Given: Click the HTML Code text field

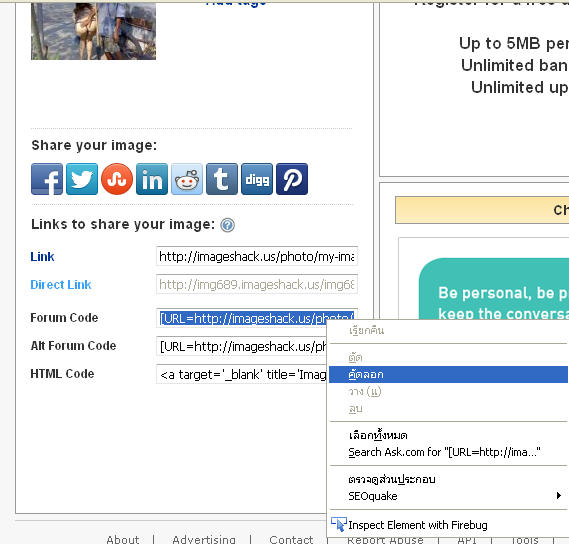Looking at the screenshot, I should [x=241, y=375].
